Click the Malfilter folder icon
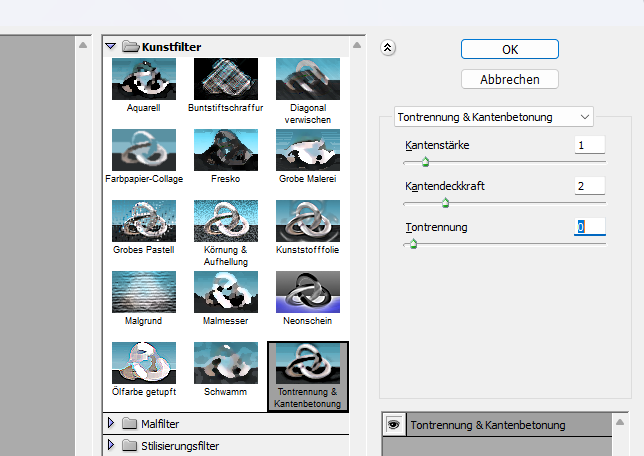Image resolution: width=644 pixels, height=456 pixels. pos(129,423)
